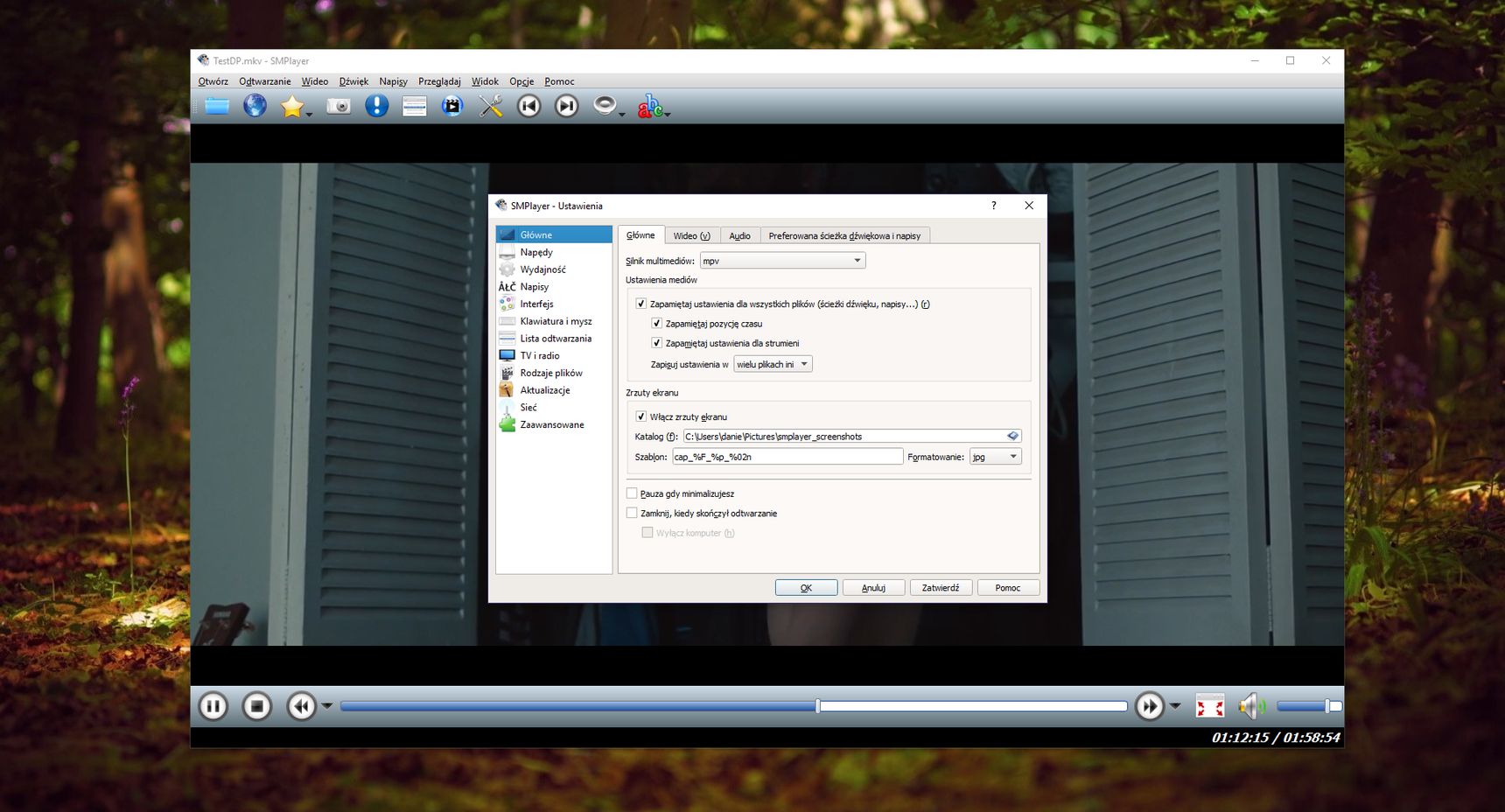Viewport: 1505px width, 812px height.
Task: Adjust the volume slider
Action: (x=1308, y=706)
